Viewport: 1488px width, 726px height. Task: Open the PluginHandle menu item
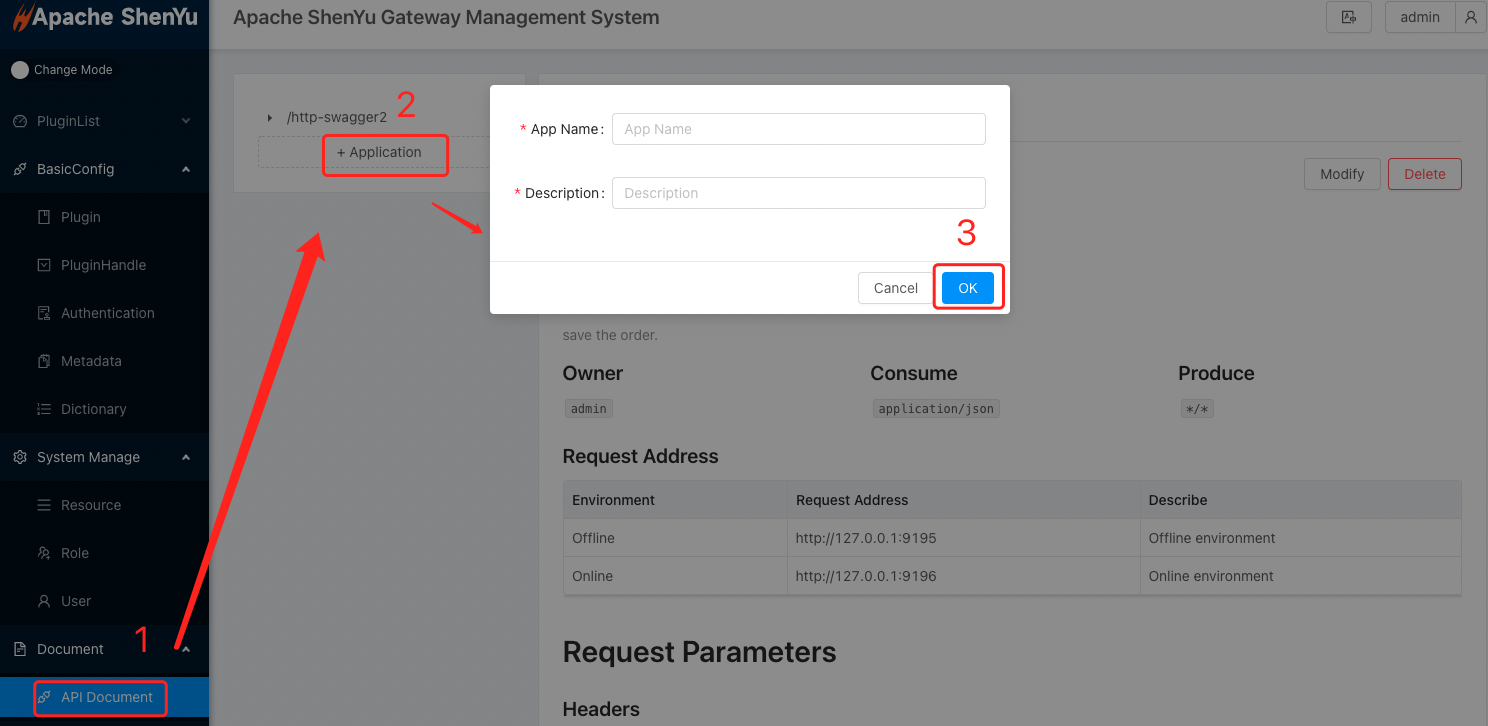[x=103, y=265]
